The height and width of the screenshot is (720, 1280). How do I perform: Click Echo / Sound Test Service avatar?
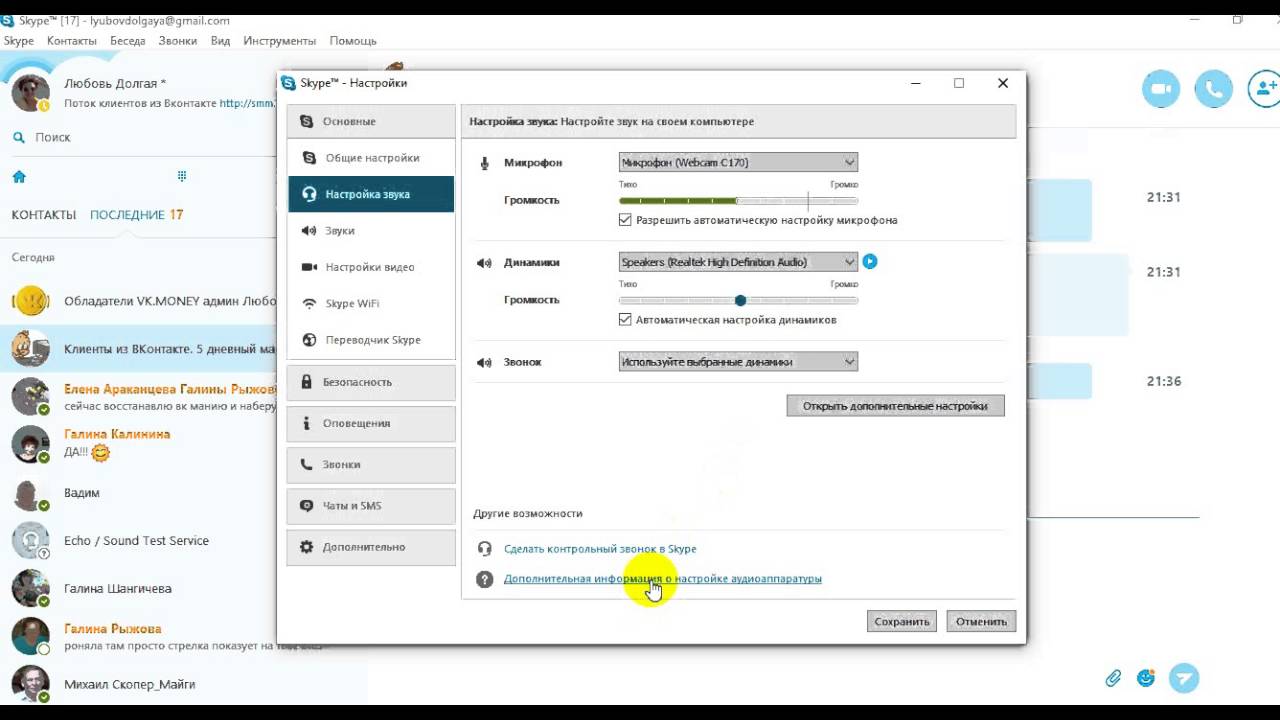click(30, 540)
